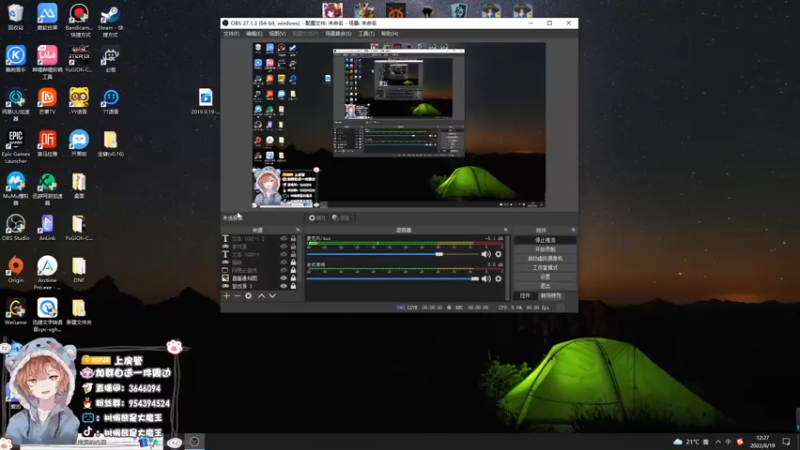Viewport: 800px width, 450px height.
Task: Open the taskbar clock and date
Action: (762, 442)
